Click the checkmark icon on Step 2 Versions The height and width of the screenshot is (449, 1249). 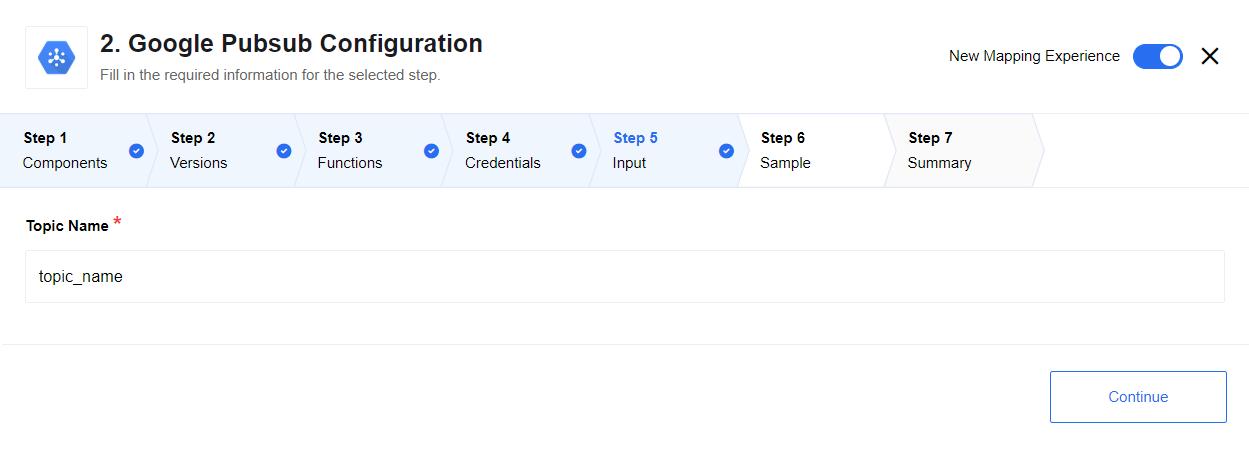pyautogui.click(x=284, y=151)
